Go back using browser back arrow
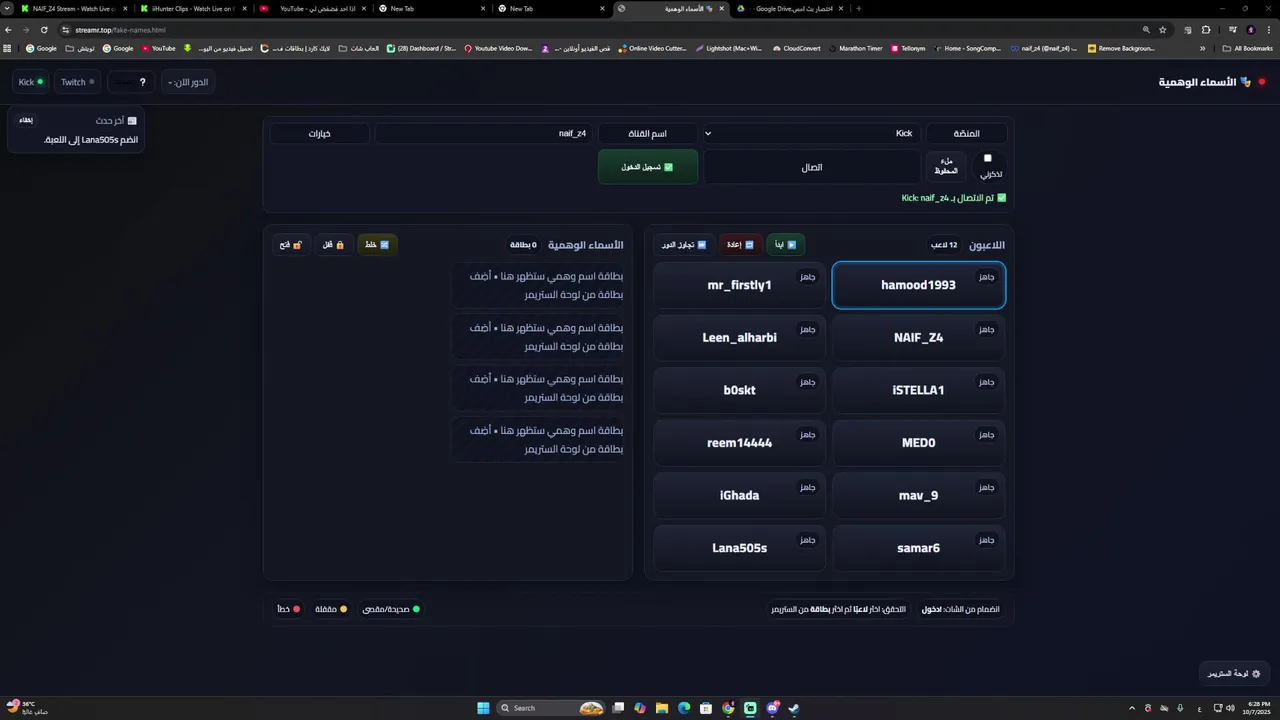 9,30
